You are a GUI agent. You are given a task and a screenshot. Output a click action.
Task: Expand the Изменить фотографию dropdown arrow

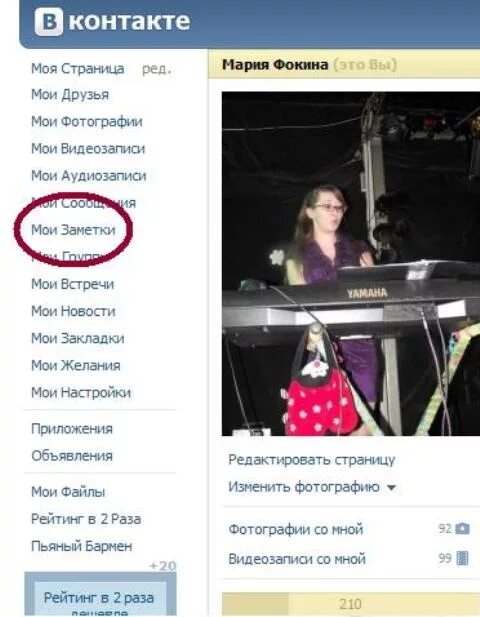391,488
